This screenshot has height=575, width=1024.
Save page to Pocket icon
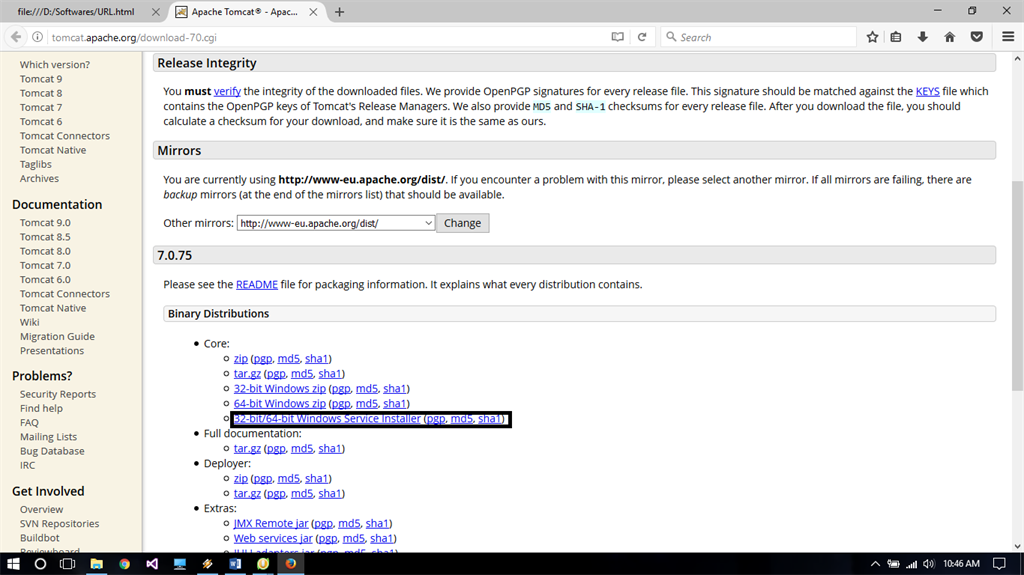click(977, 37)
